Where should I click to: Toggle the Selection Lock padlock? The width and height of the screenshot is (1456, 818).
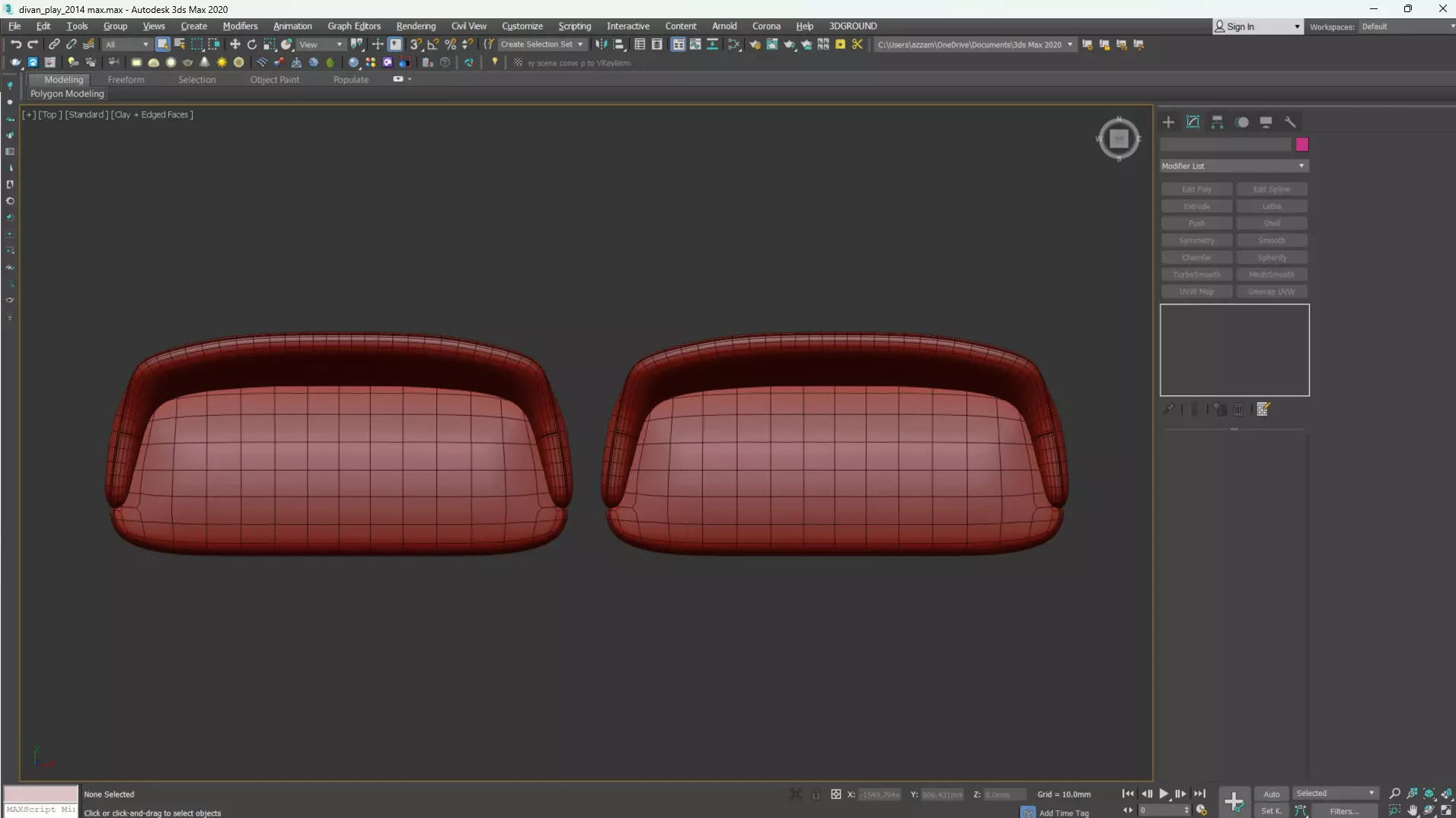[x=816, y=794]
